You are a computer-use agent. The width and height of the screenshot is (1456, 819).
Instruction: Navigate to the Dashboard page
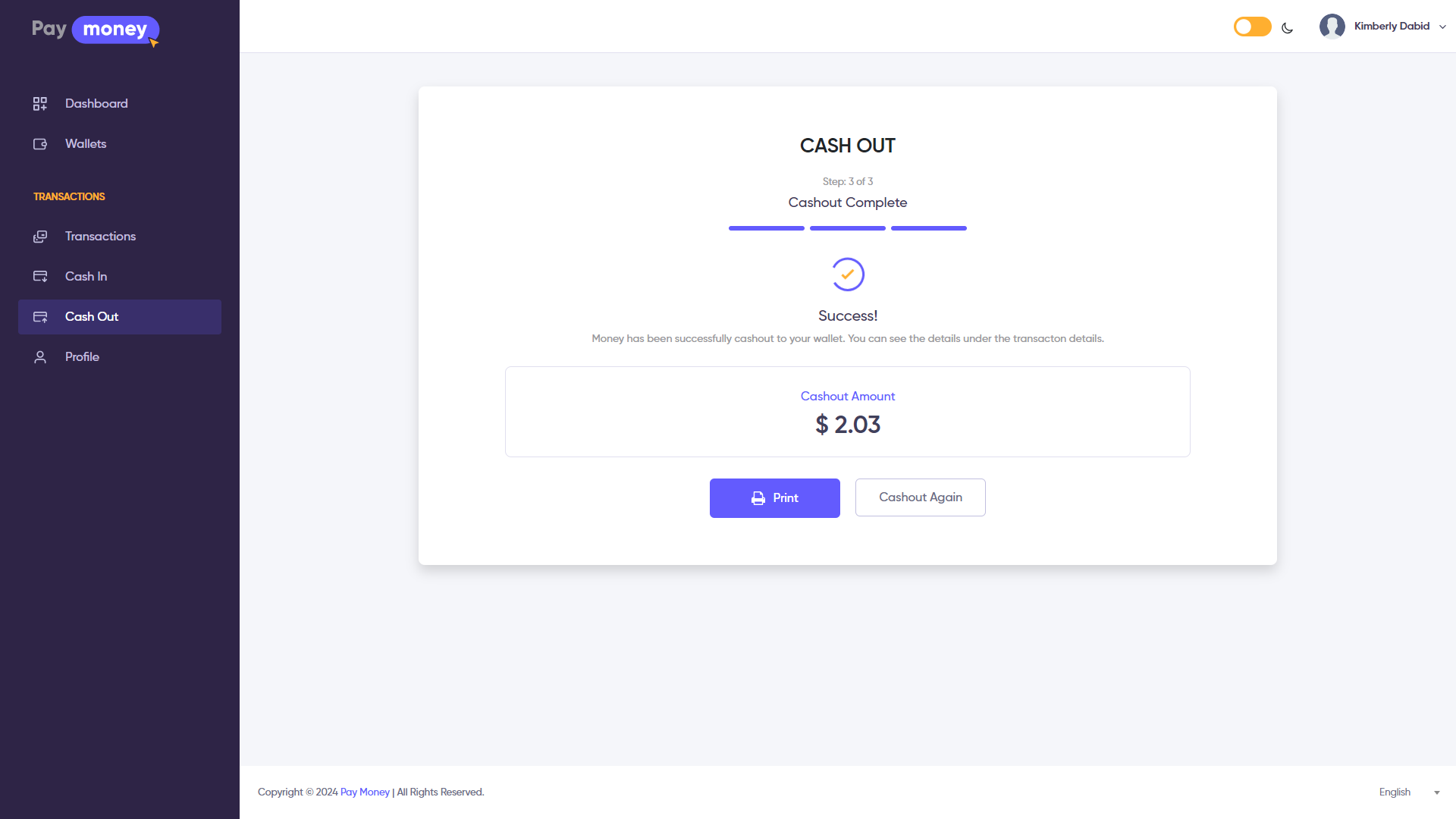96,104
